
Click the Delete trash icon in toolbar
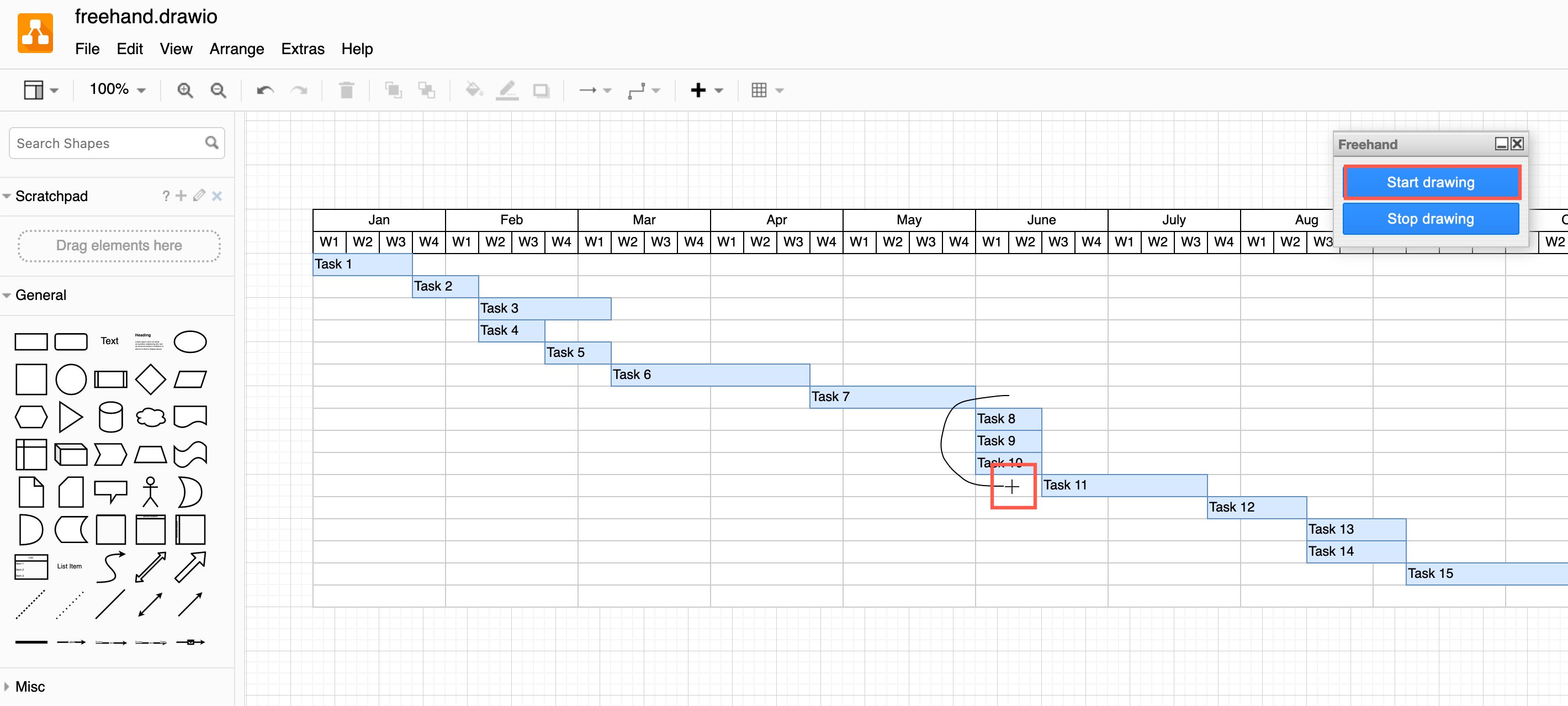(x=346, y=91)
